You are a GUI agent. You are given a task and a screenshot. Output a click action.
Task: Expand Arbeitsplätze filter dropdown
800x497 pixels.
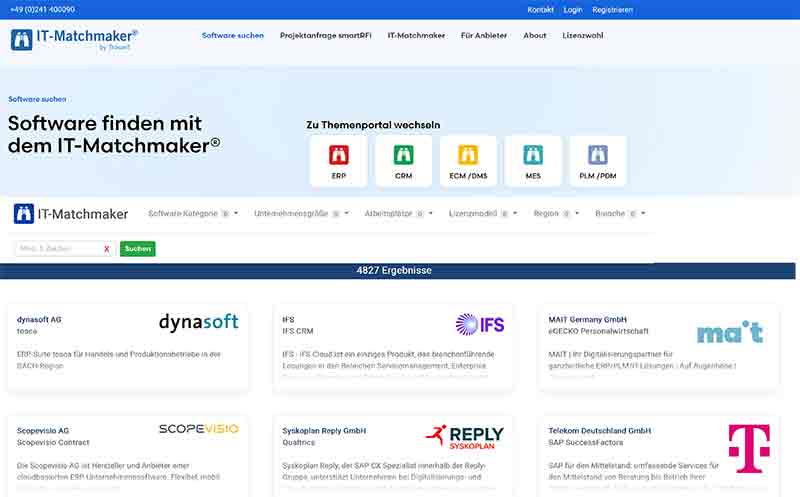(x=398, y=213)
